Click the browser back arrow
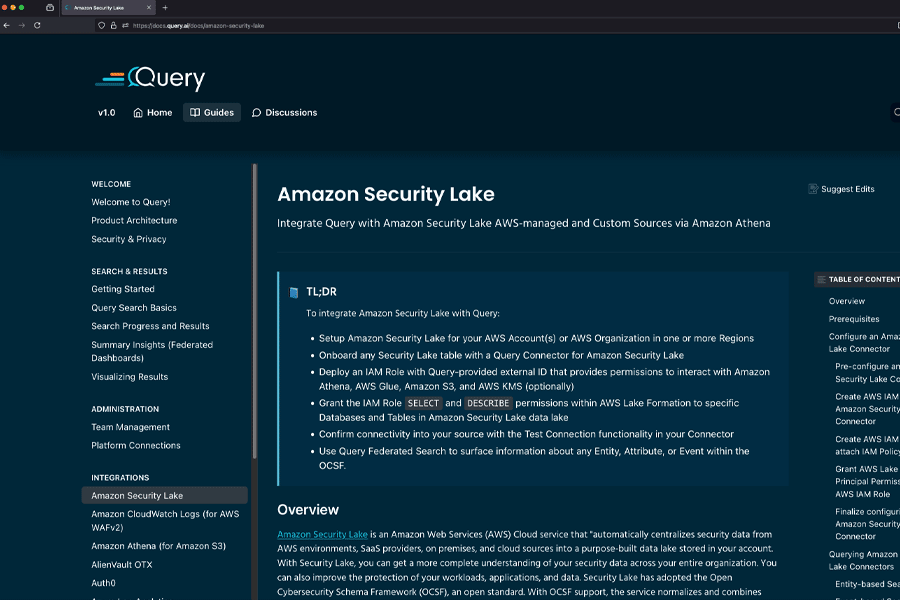Viewport: 900px width, 600px height. 8,25
